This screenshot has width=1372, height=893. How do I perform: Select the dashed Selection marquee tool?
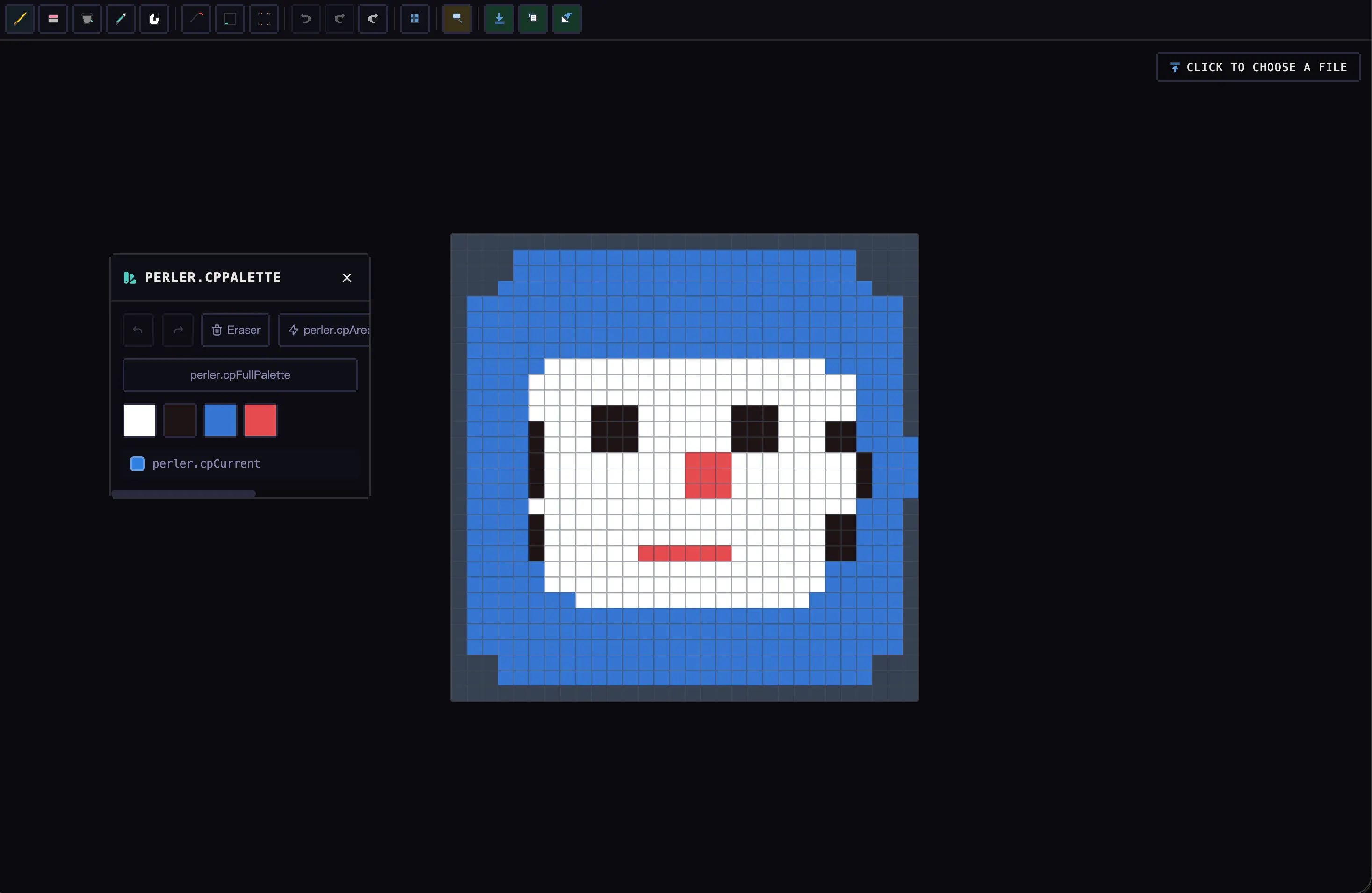point(264,18)
